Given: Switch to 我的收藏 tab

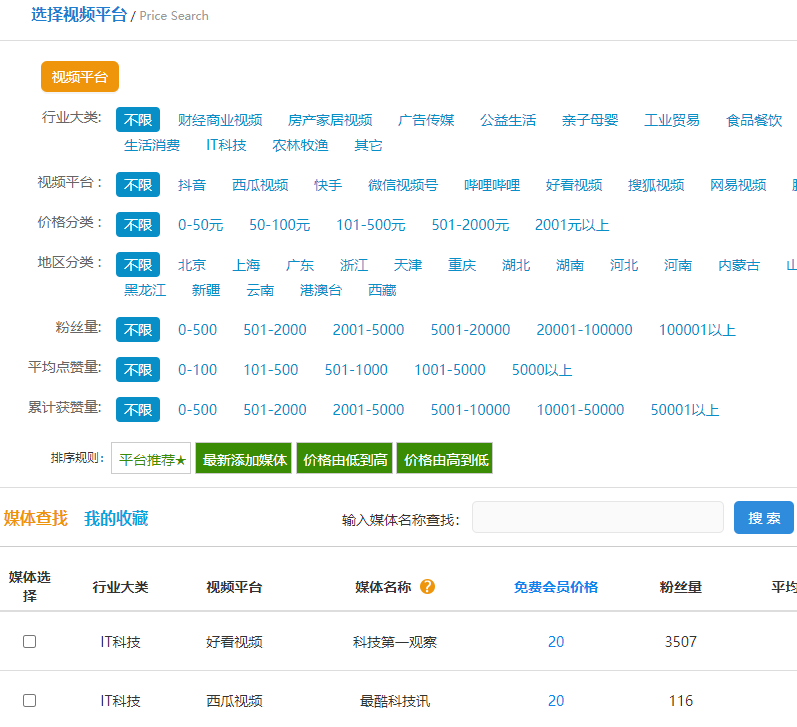Looking at the screenshot, I should (116, 518).
